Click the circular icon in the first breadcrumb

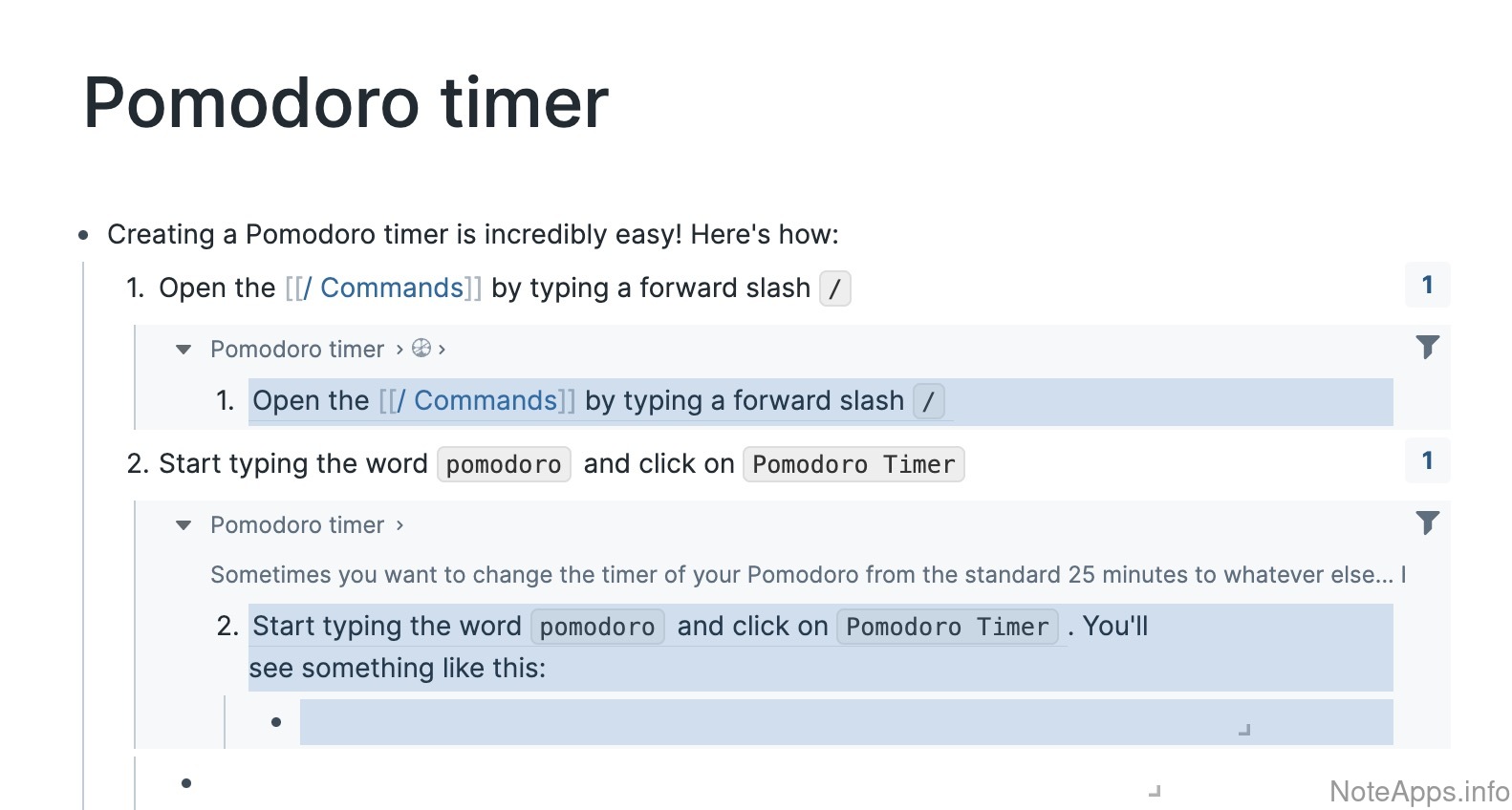tap(421, 349)
